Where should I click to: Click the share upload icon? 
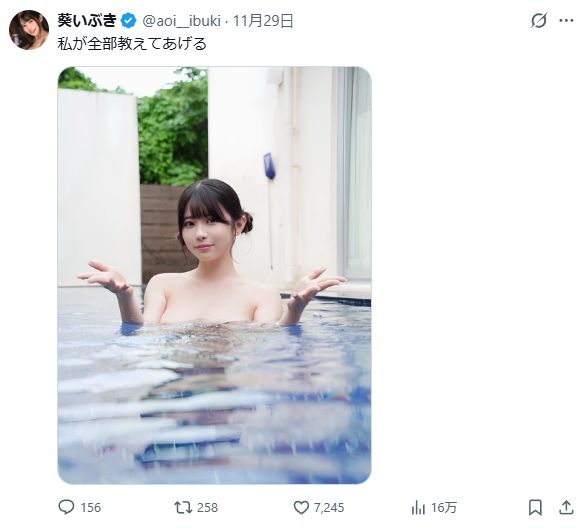(x=566, y=507)
